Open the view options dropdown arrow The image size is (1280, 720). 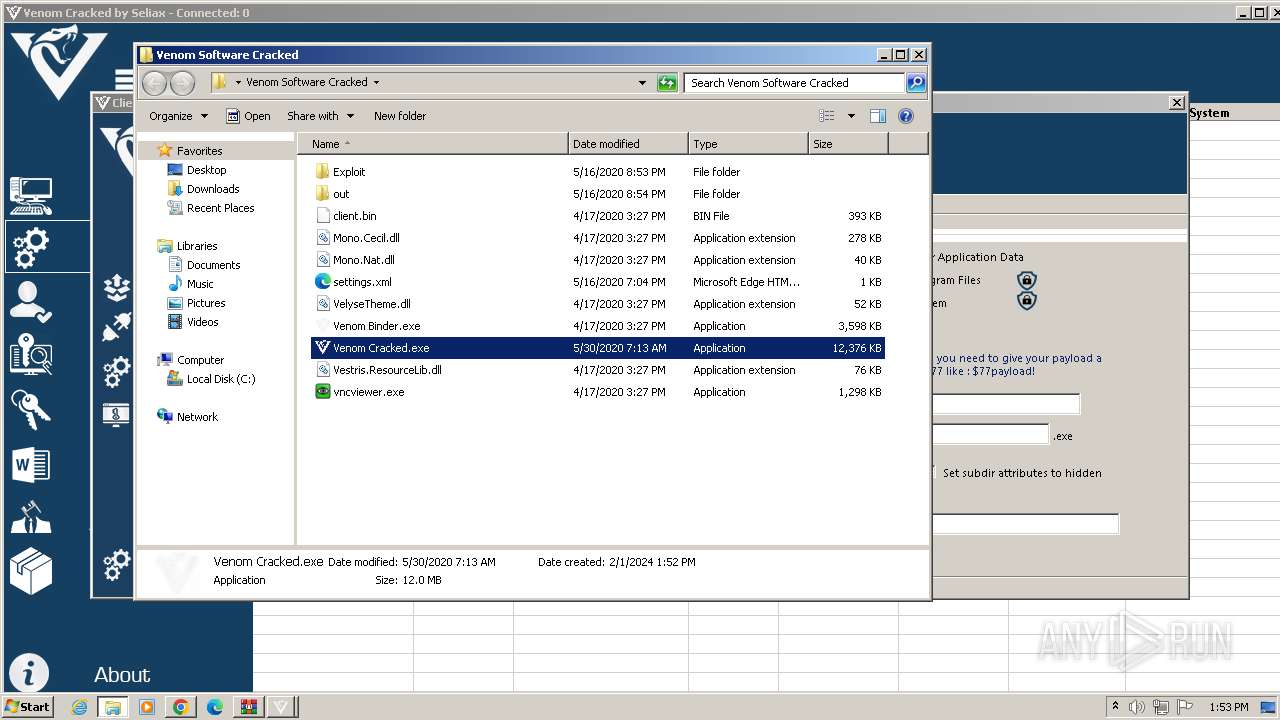[x=851, y=116]
